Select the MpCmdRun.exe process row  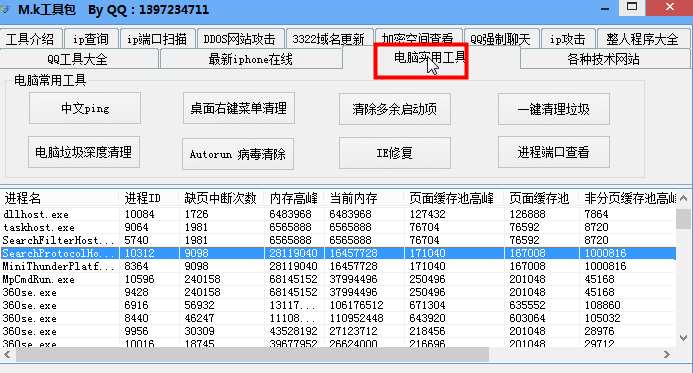(338, 279)
